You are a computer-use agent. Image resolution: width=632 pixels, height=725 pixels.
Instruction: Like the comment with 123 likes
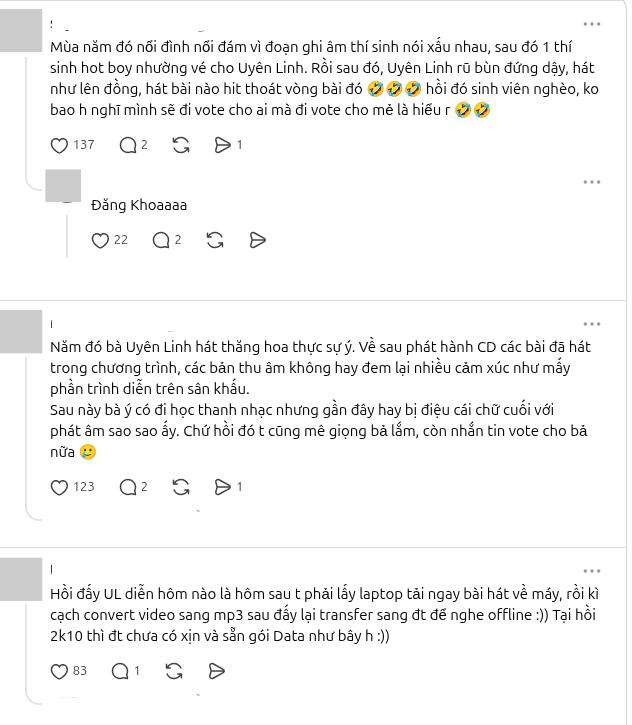coord(59,487)
